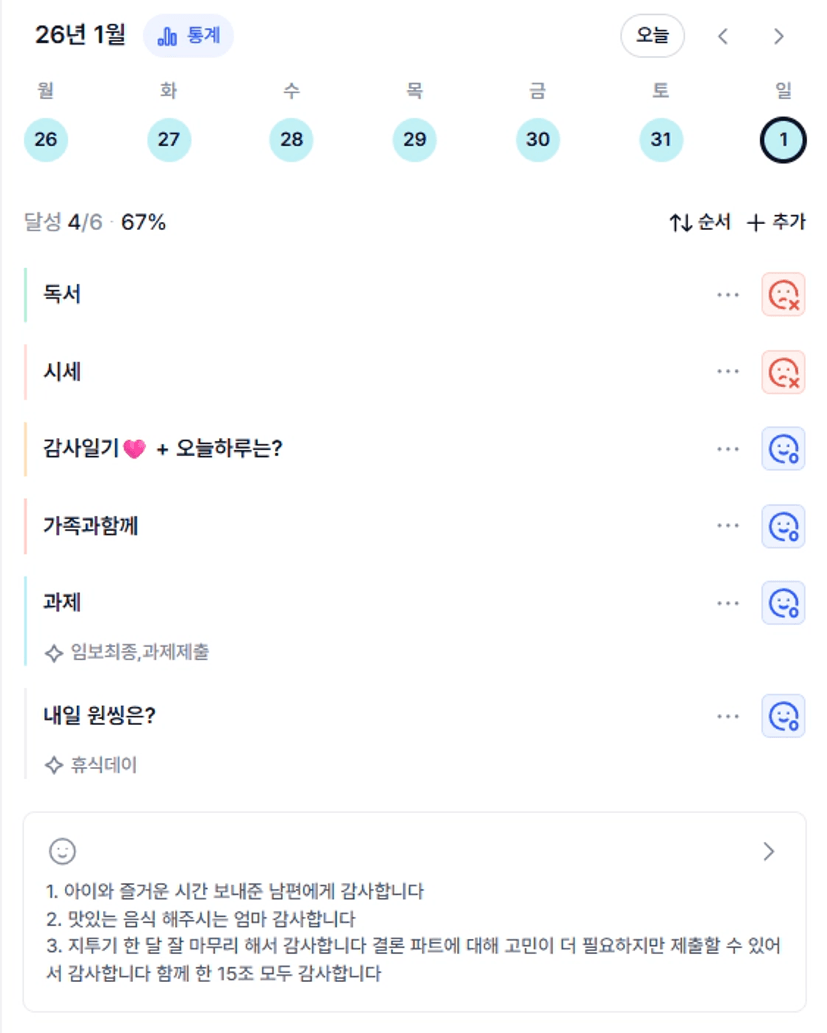
Task: Open more options for 내일 원씽은?
Action: [x=728, y=716]
